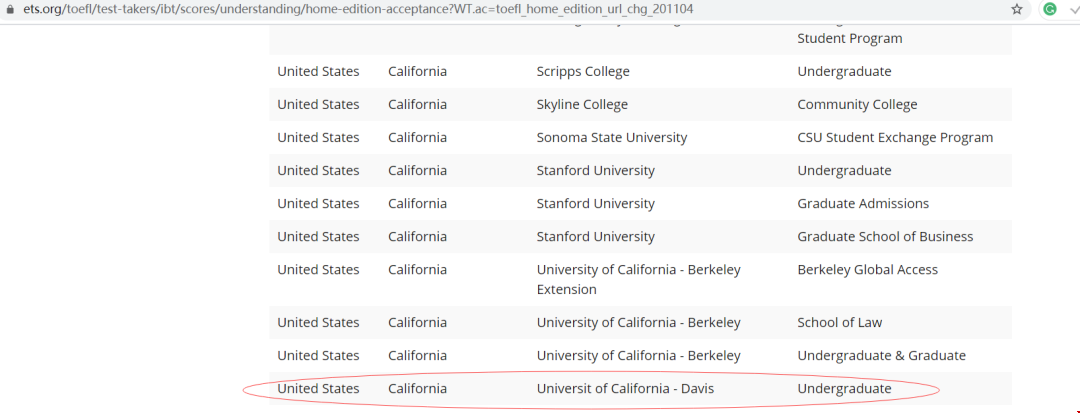Select the Community College cell
1080x413 pixels.
pos(857,105)
